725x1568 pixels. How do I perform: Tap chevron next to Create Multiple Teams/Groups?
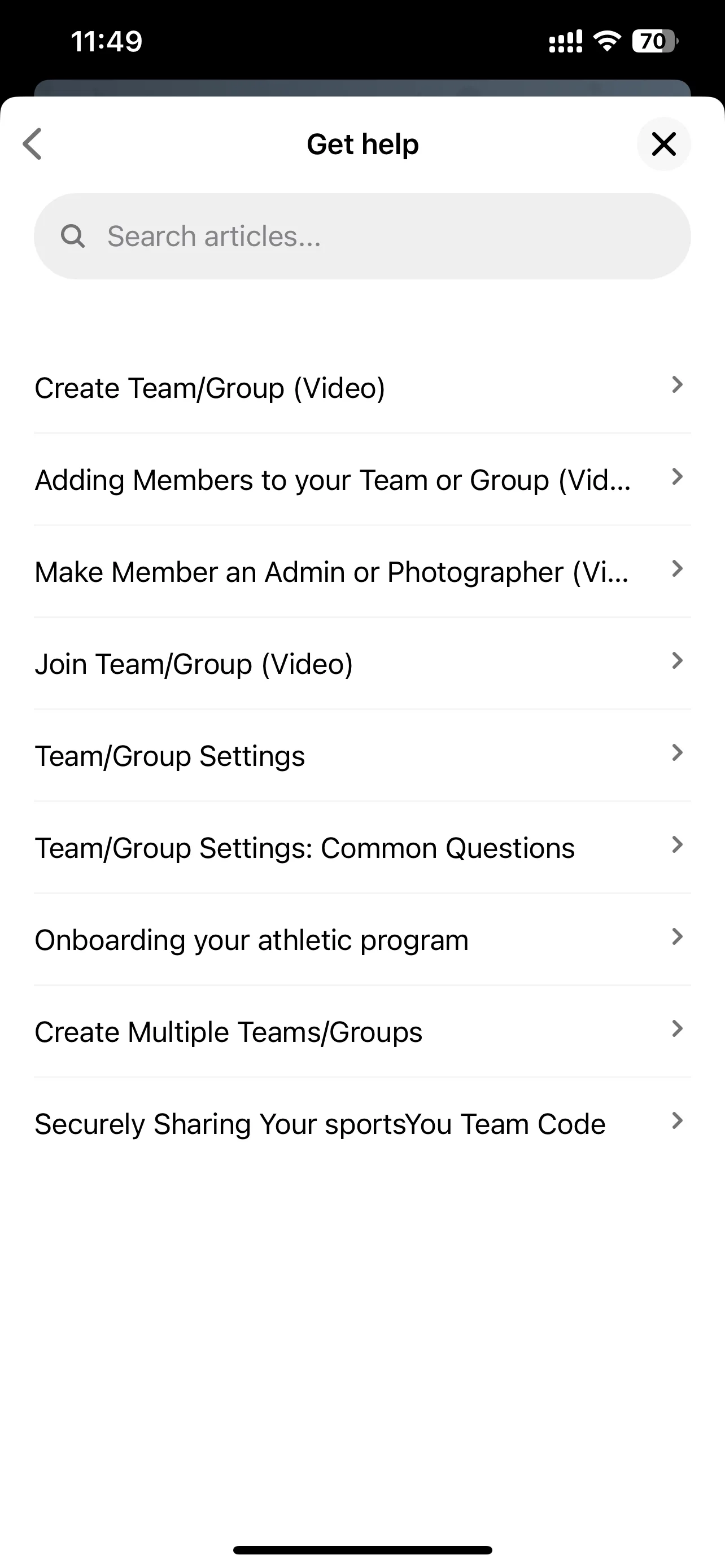tap(677, 1028)
